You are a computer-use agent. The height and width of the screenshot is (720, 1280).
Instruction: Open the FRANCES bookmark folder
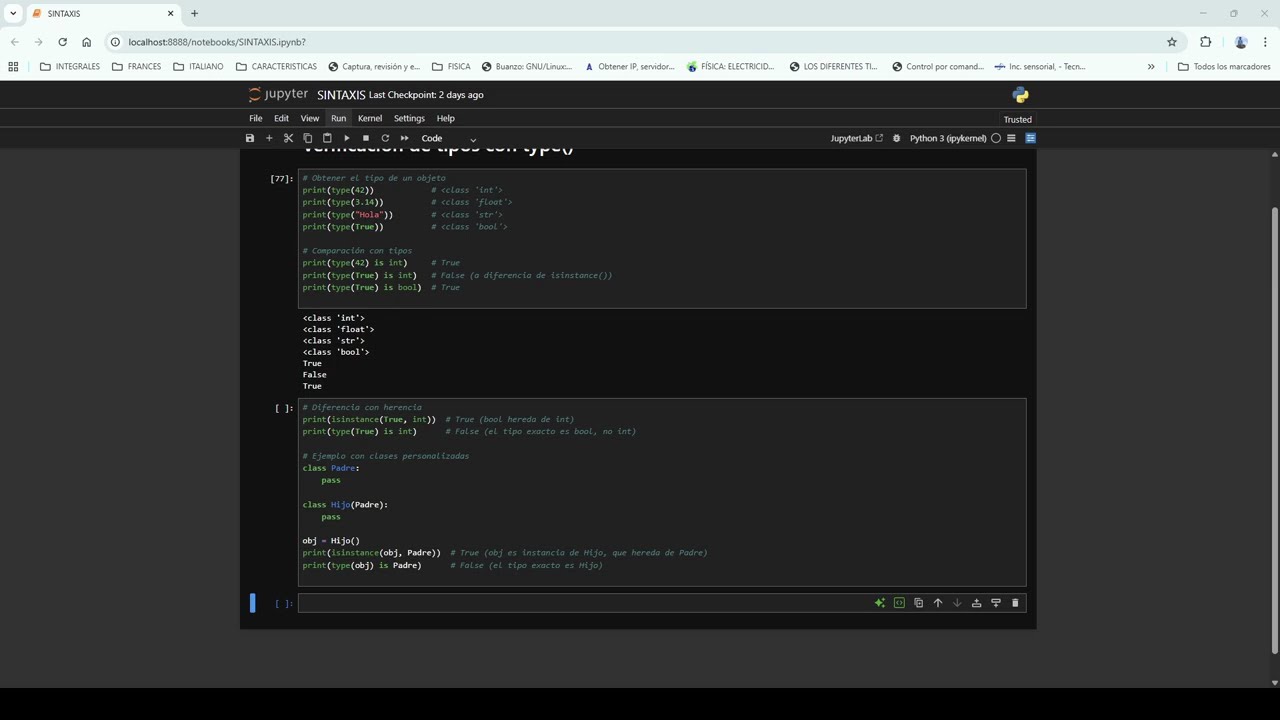click(137, 67)
